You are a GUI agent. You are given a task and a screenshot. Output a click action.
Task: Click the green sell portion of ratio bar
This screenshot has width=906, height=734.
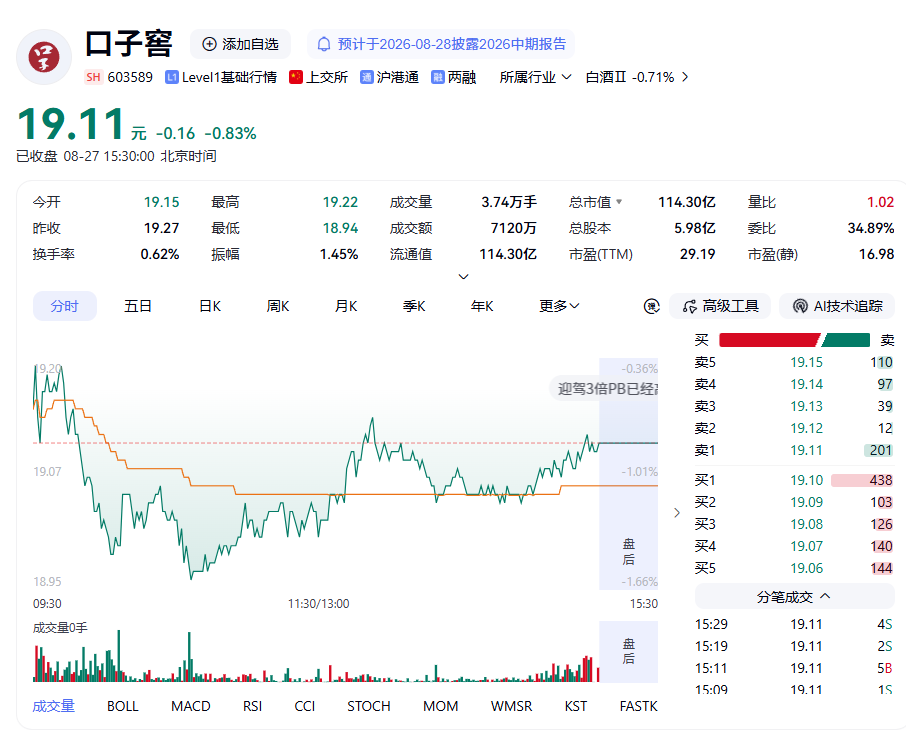(846, 340)
